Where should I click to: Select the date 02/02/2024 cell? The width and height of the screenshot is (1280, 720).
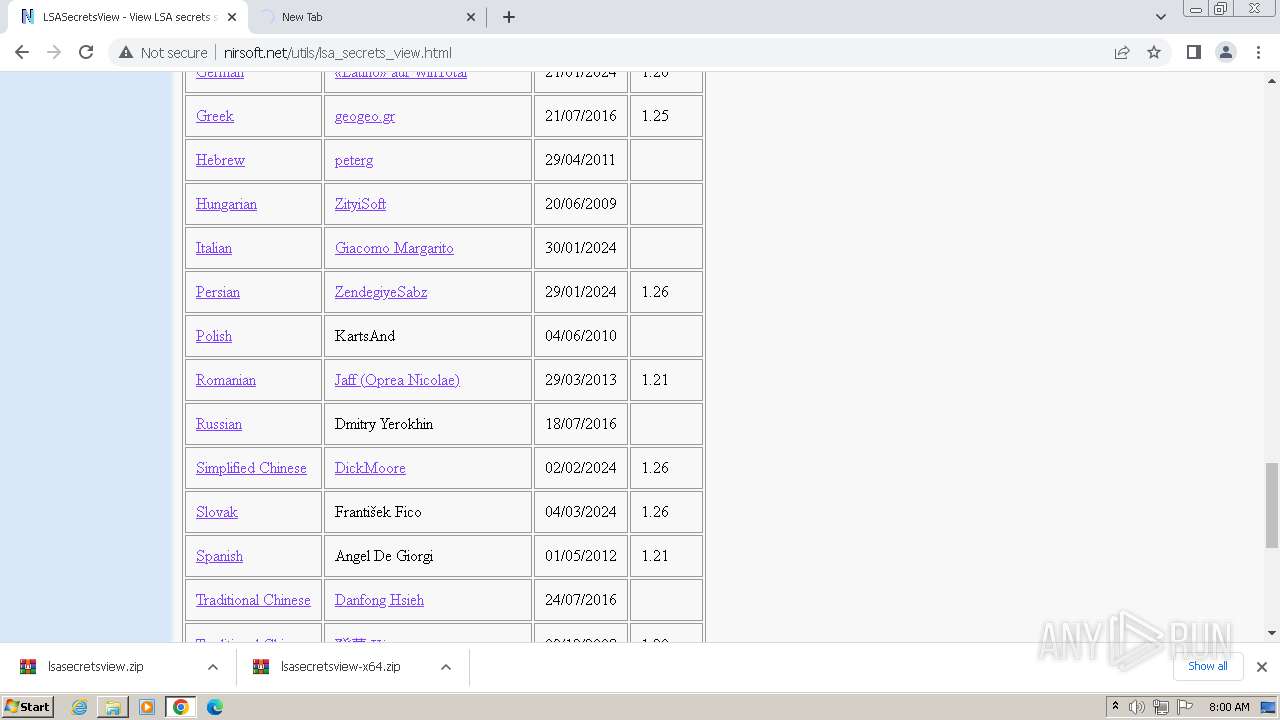pos(581,468)
